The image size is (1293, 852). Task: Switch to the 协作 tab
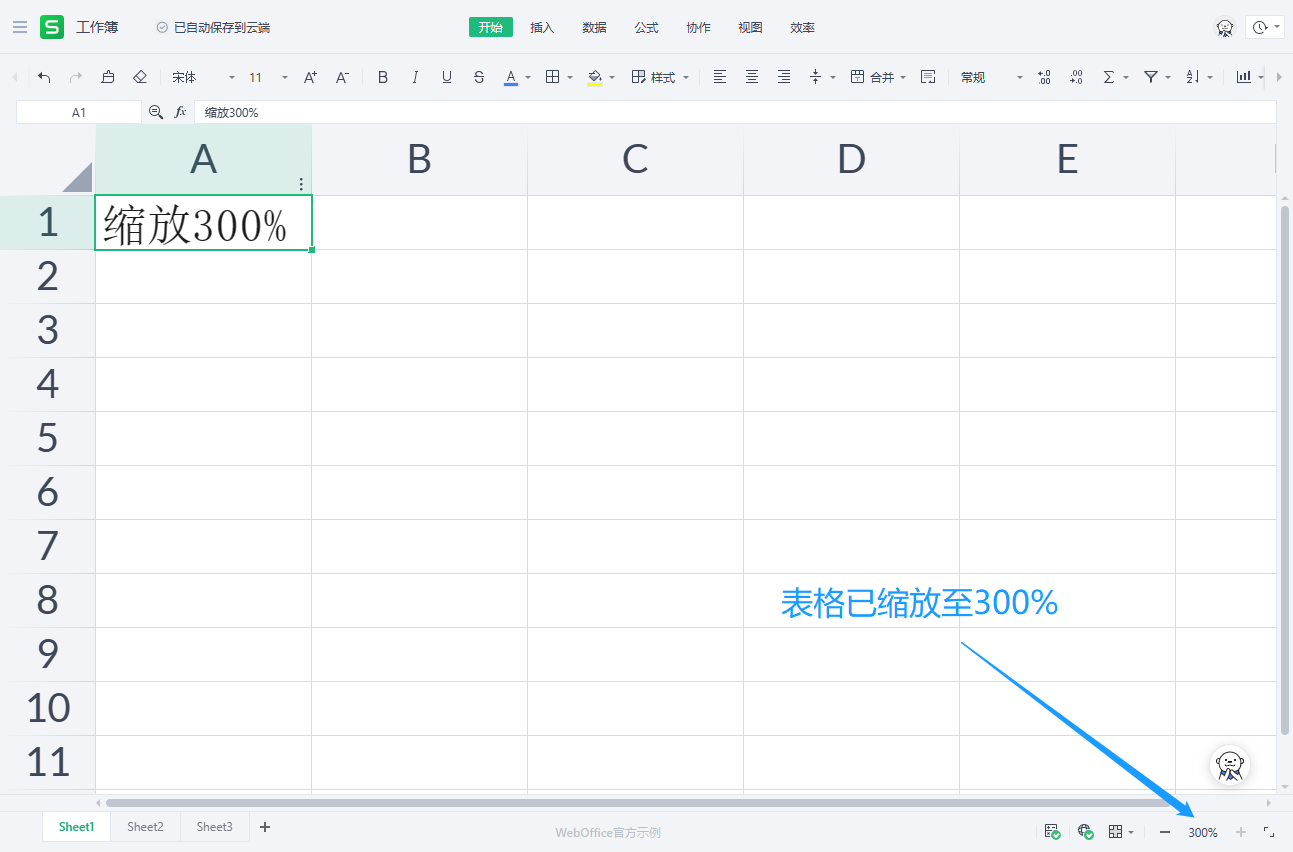point(698,27)
